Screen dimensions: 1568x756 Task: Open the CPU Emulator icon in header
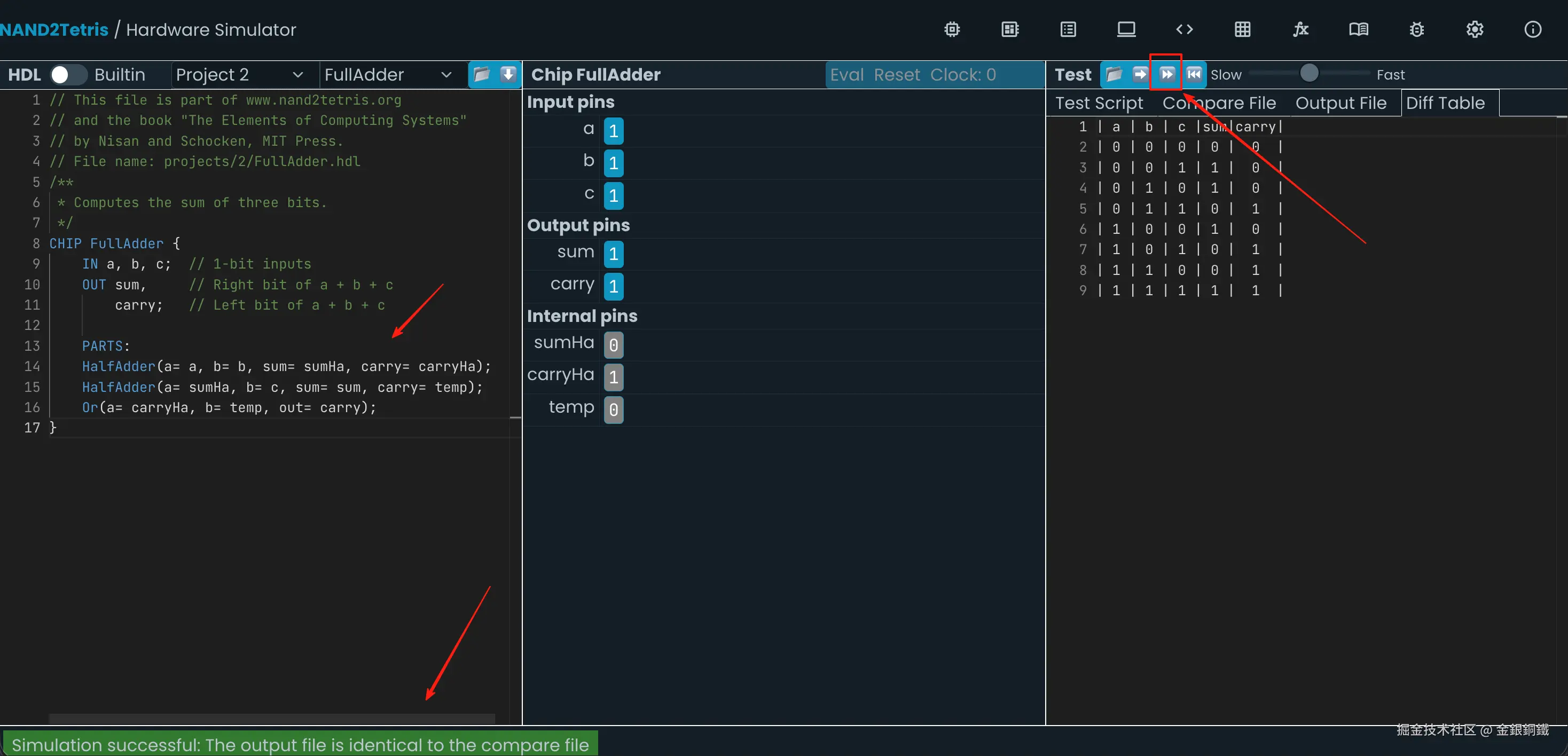[x=1010, y=29]
